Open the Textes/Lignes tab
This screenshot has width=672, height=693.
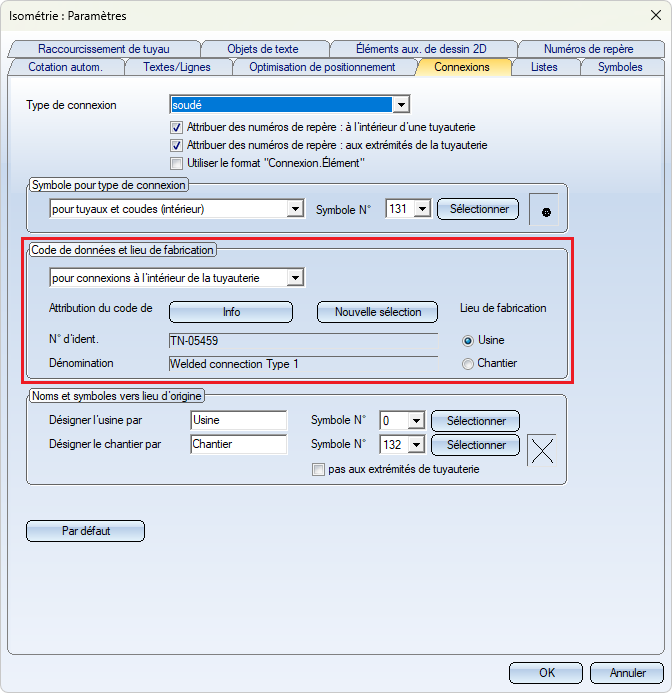click(177, 67)
